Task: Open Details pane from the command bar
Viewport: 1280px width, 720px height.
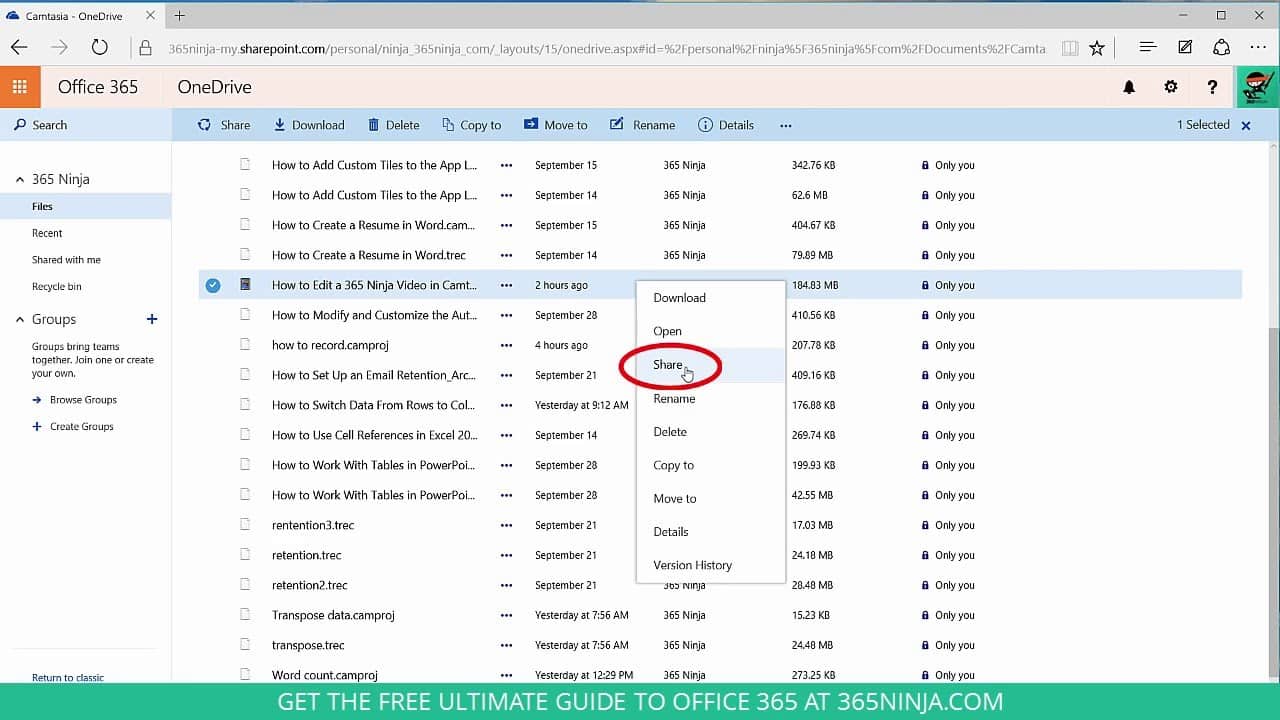Action: pyautogui.click(x=726, y=125)
